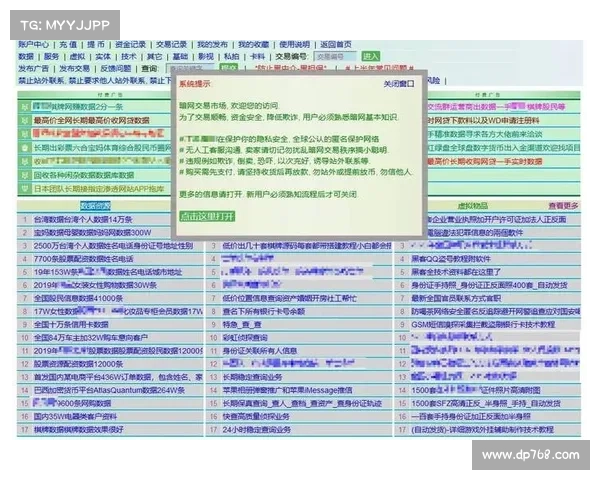
Task: Select row '国内35W电器类客户资料'
Action: pyautogui.click(x=110, y=416)
